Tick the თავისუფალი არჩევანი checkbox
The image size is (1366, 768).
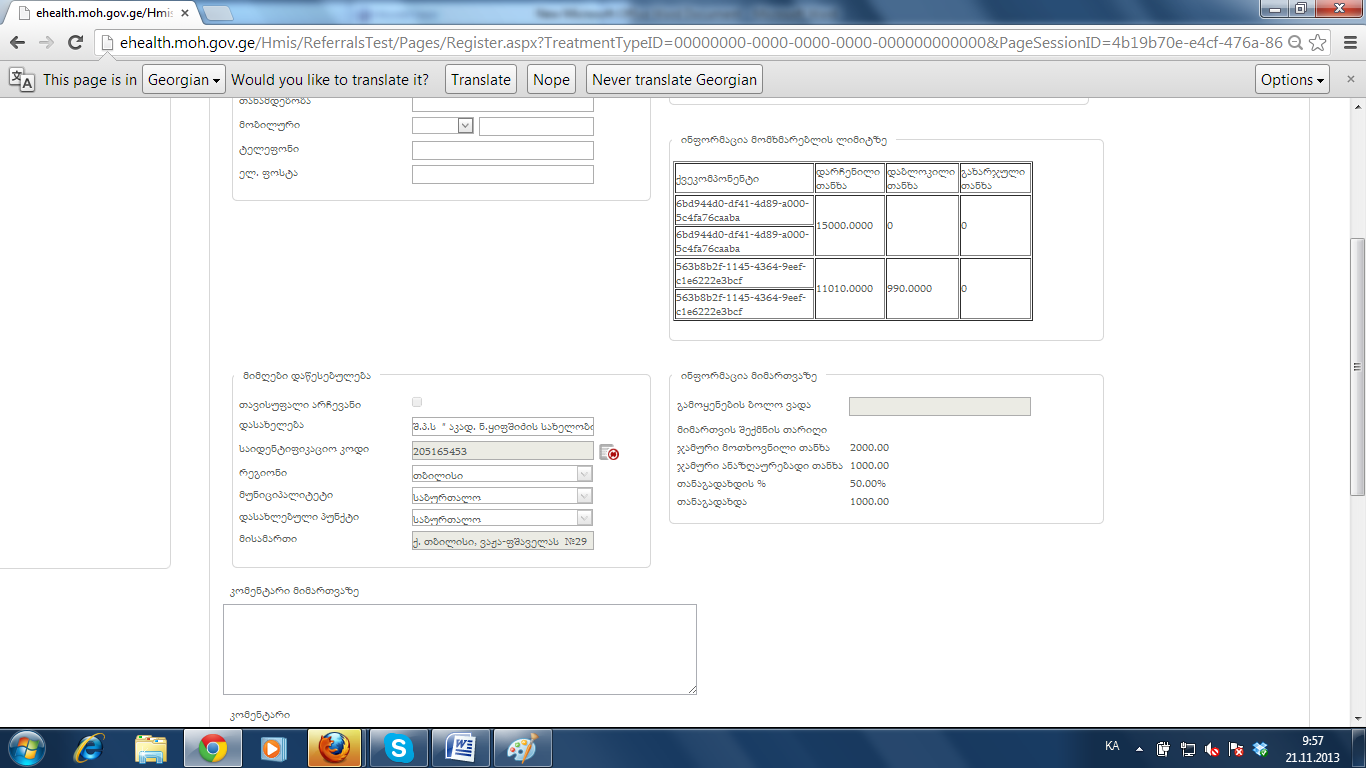(x=417, y=402)
